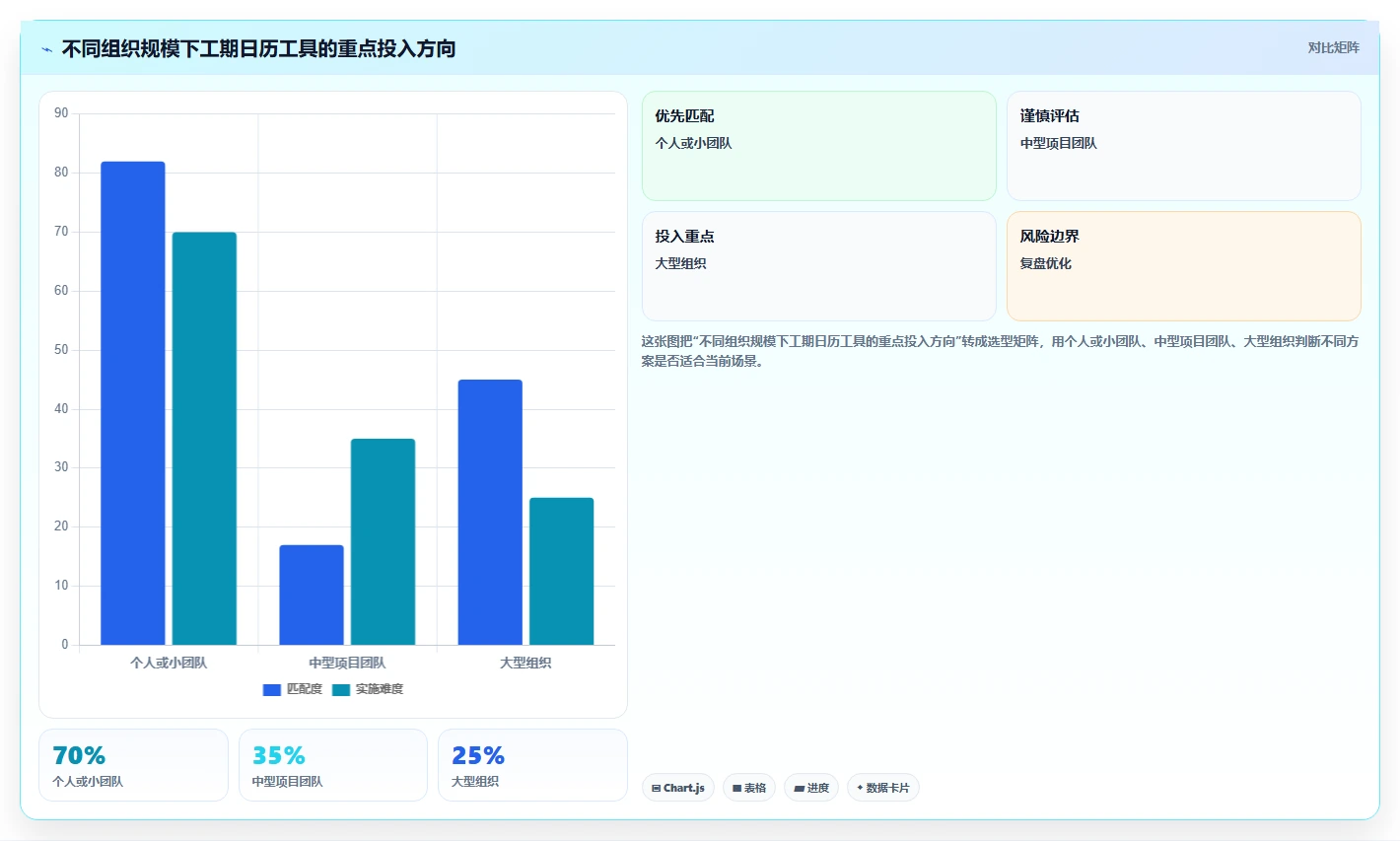Open the 投入重点 card
Image resolution: width=1400 pixels, height=841 pixels.
(x=819, y=266)
